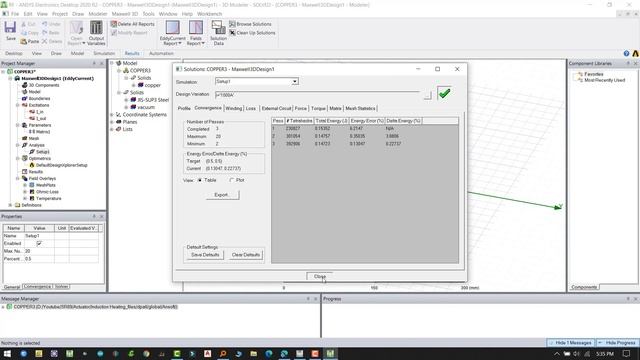
Task: Select the Table view radio button
Action: (200, 180)
